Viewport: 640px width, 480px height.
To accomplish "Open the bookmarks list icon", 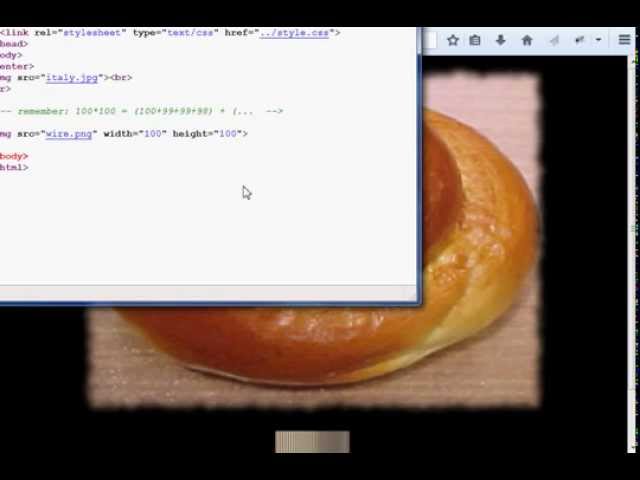I will pos(475,40).
